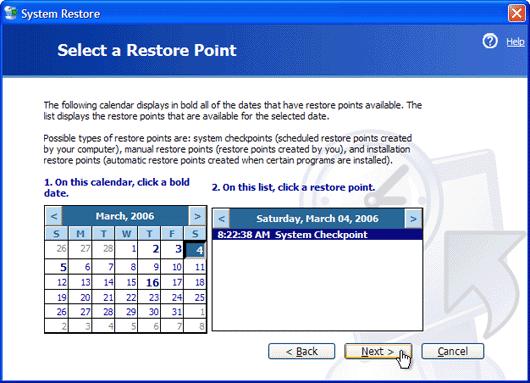Click date 12 on the calendar
Image resolution: width=530 pixels, height=383 pixels.
click(x=57, y=283)
